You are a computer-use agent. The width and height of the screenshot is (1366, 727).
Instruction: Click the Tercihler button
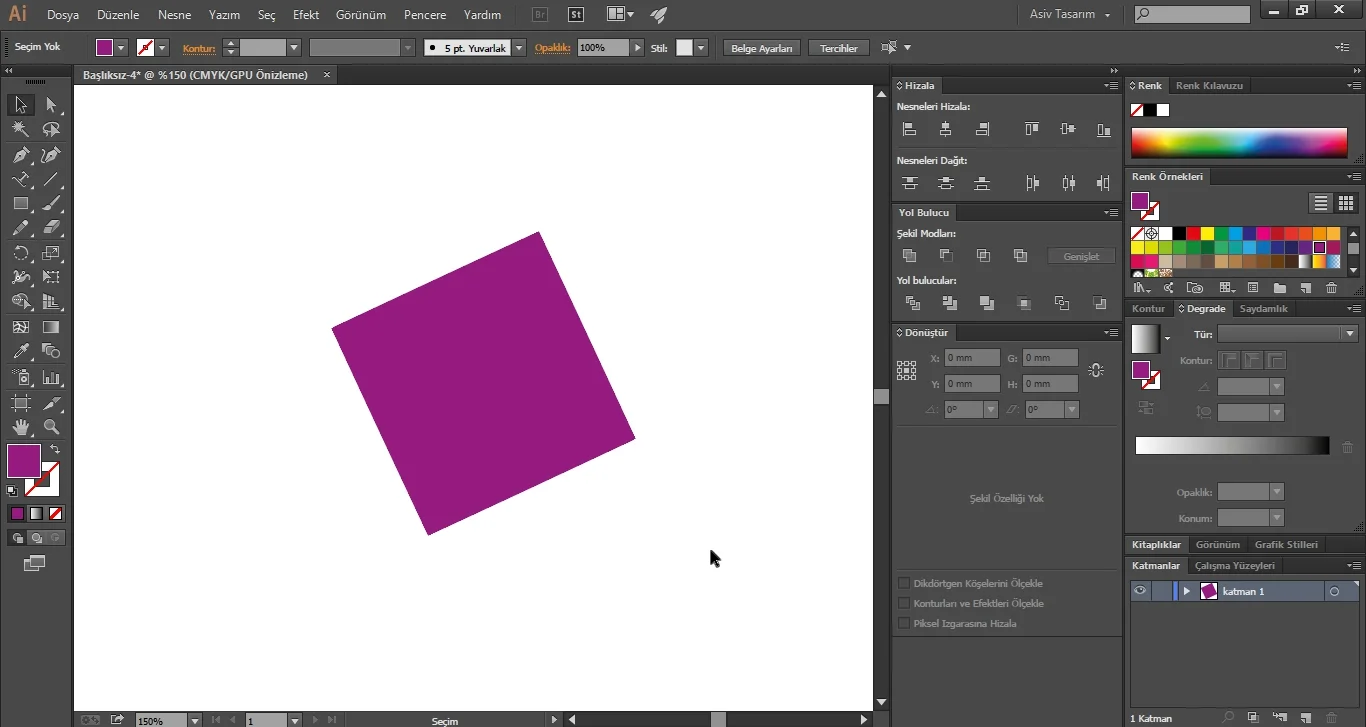(839, 48)
